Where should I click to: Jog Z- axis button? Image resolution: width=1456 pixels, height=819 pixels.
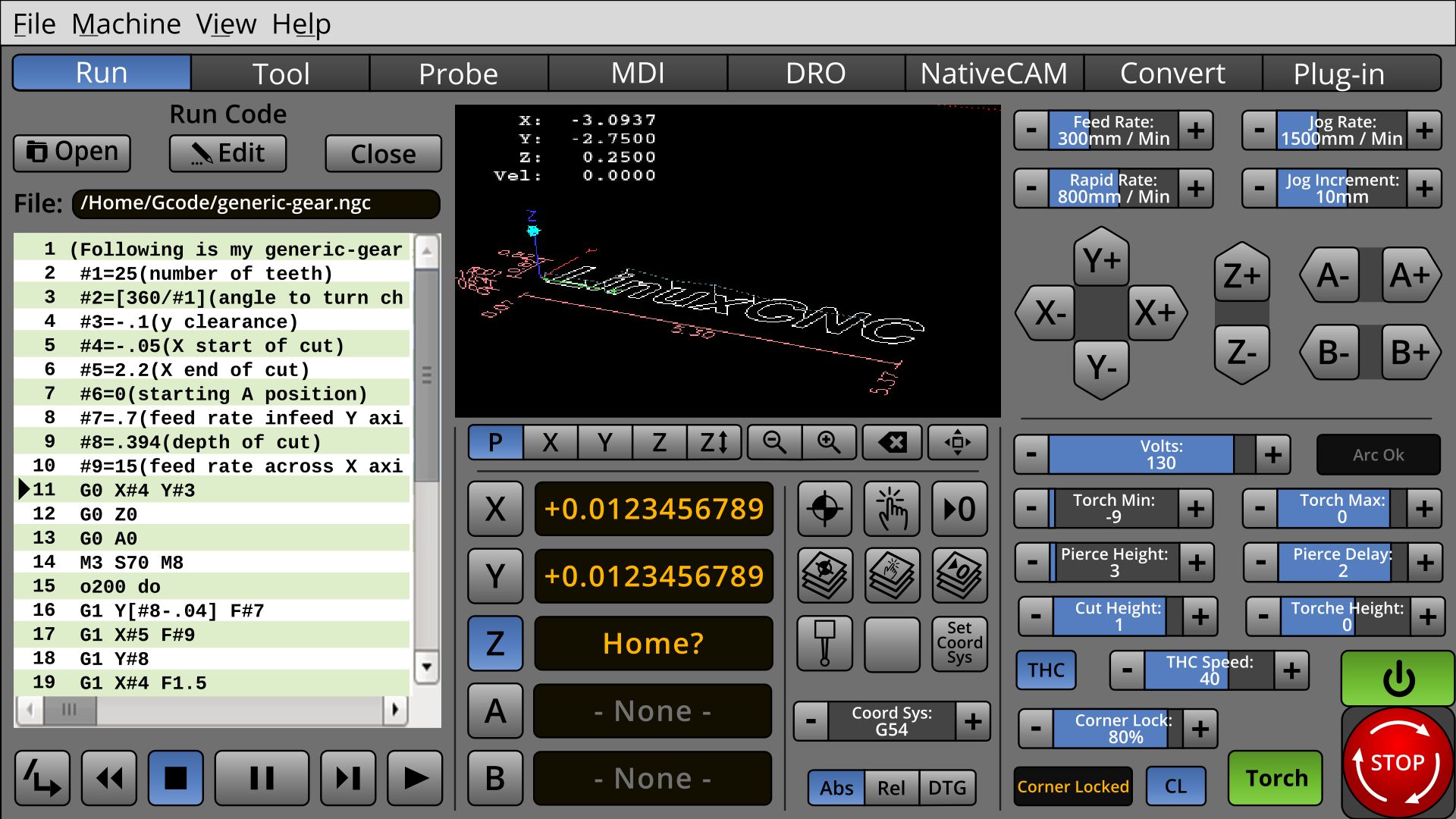[1241, 353]
